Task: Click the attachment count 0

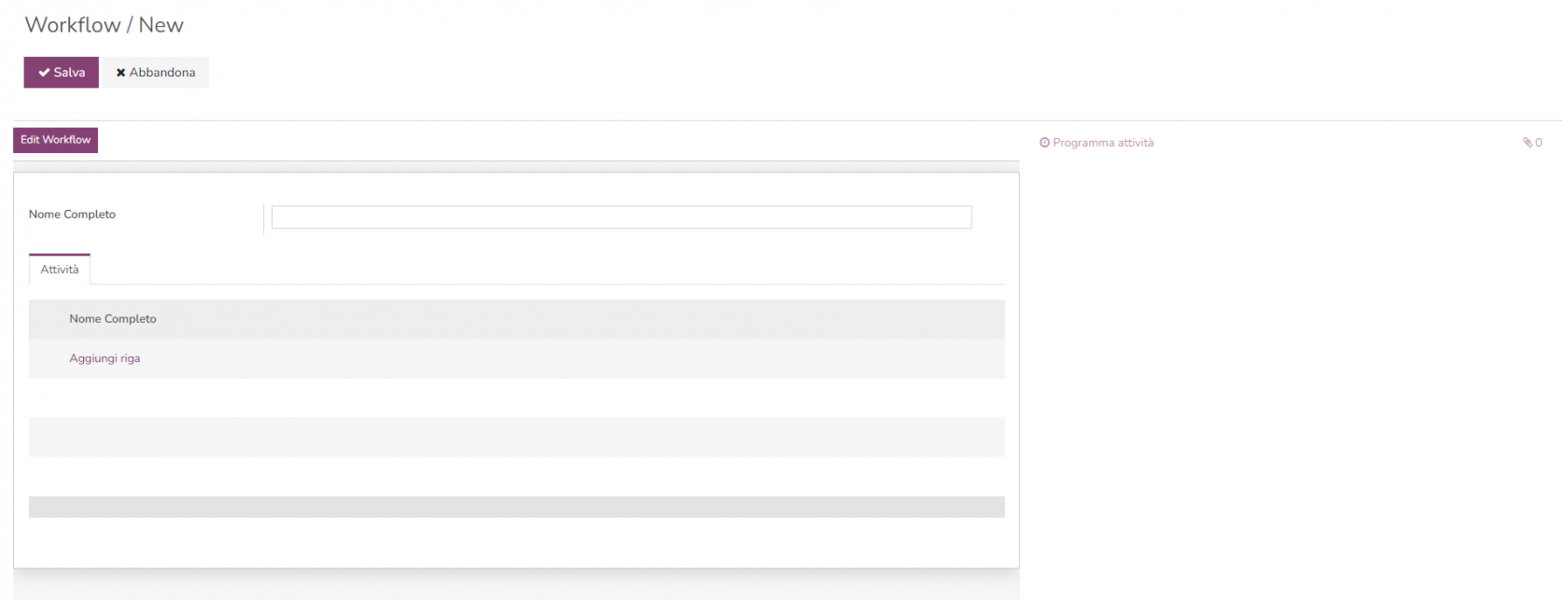Action: pyautogui.click(x=1538, y=143)
